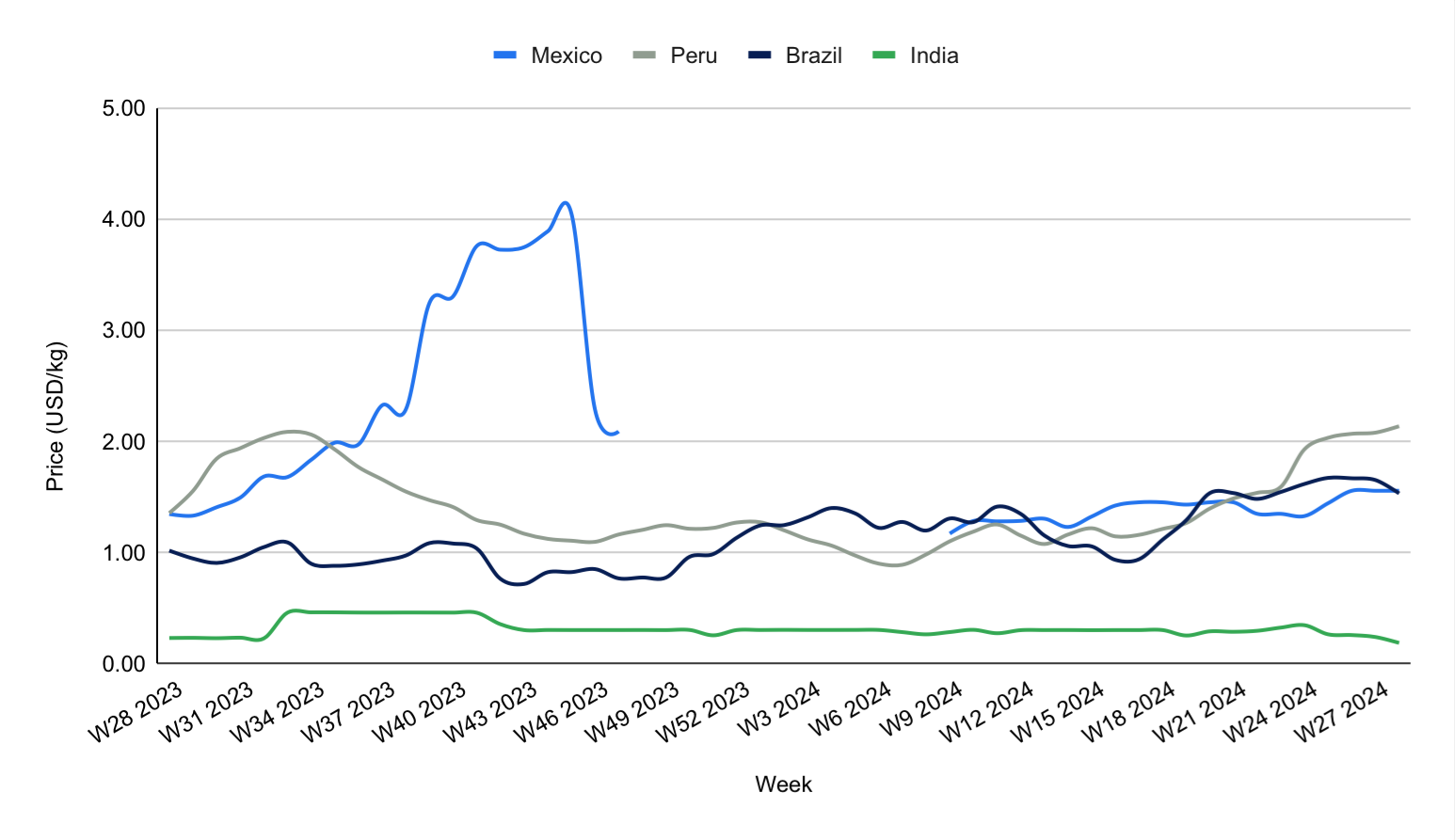Click the W12 2024 x-axis label
Viewport: 1455px width, 840px height.
point(987,712)
